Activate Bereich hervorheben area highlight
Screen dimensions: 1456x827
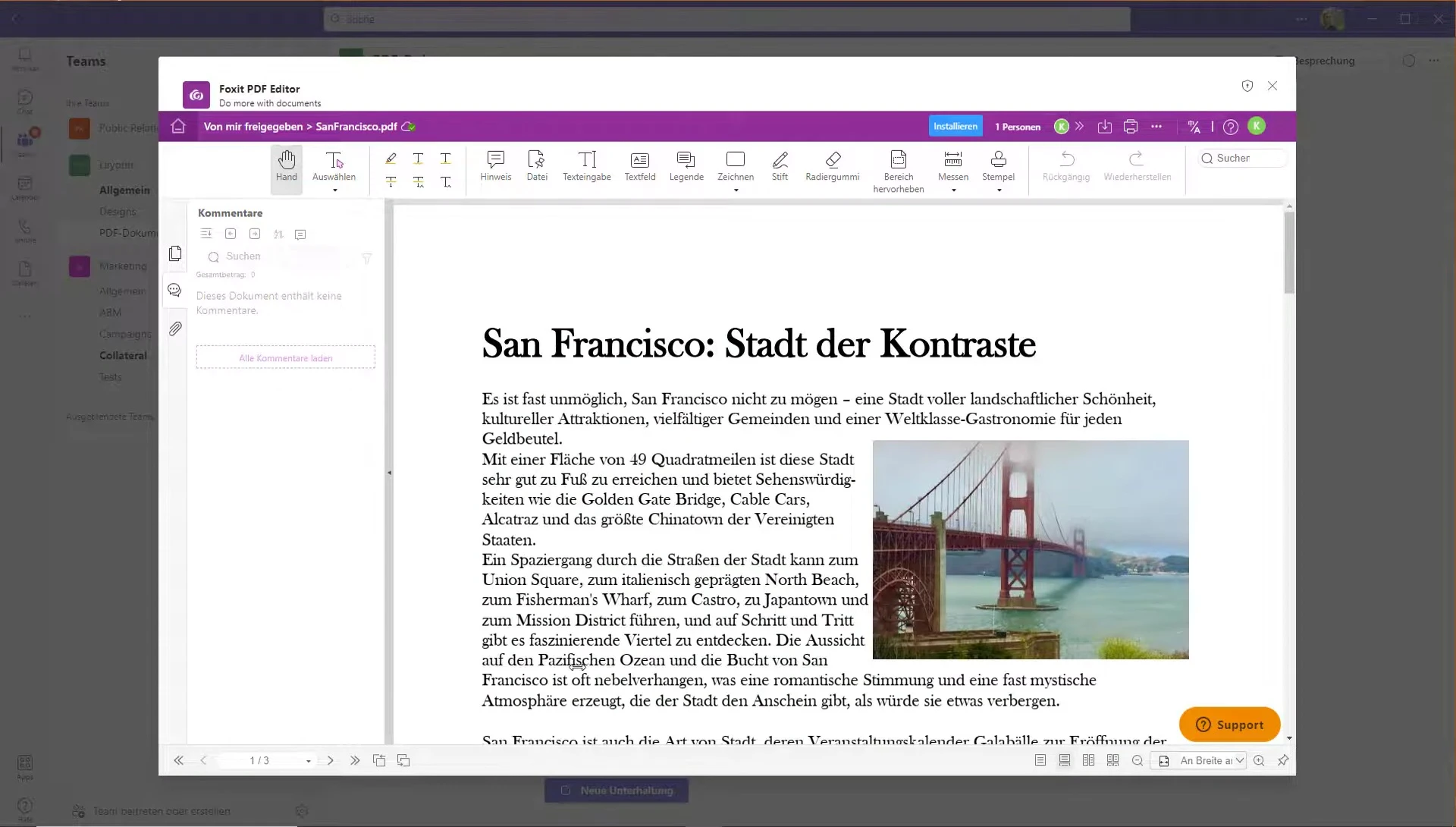point(899,171)
